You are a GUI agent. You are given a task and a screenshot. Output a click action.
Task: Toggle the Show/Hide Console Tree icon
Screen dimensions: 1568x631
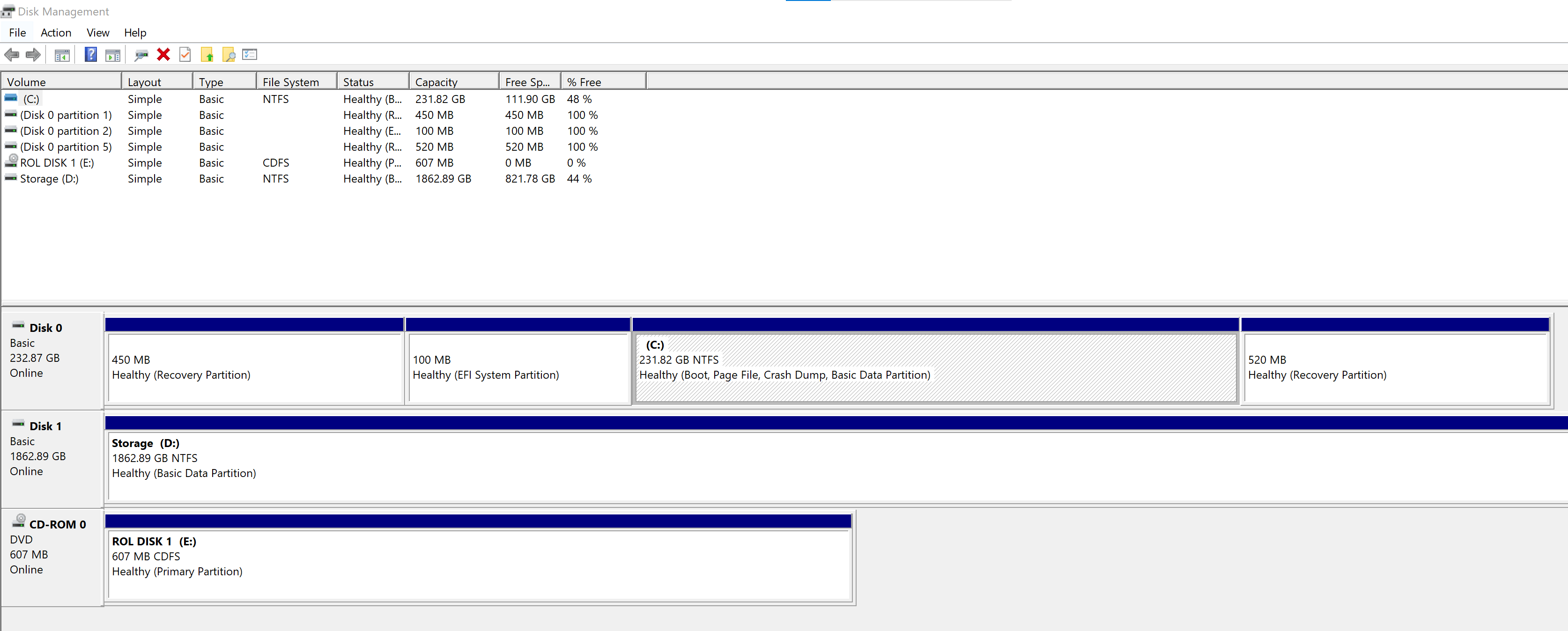(x=61, y=55)
